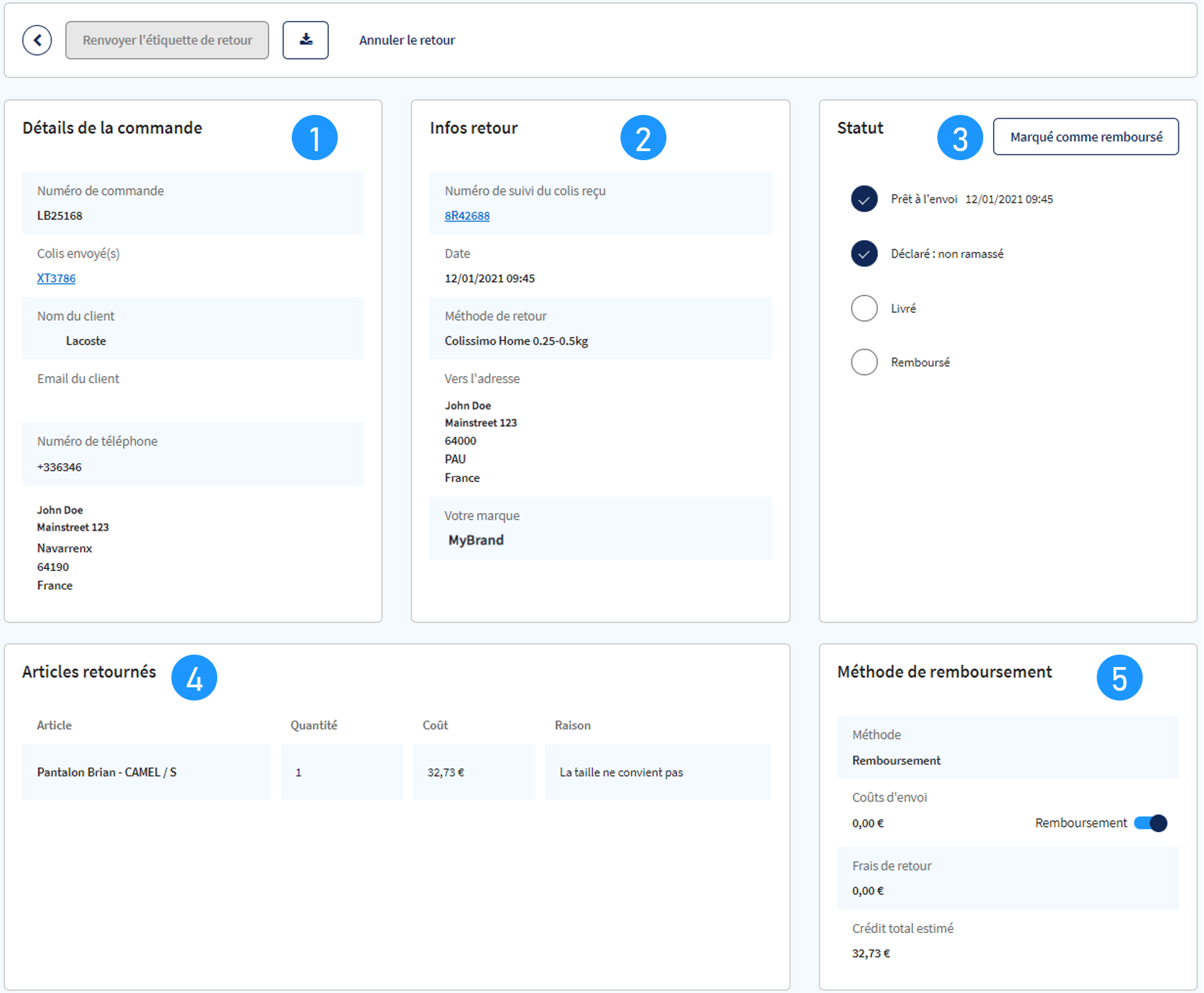Screen dimensions: 1204x993
Task: Open tracking number link 8R42688
Action: [x=467, y=216]
